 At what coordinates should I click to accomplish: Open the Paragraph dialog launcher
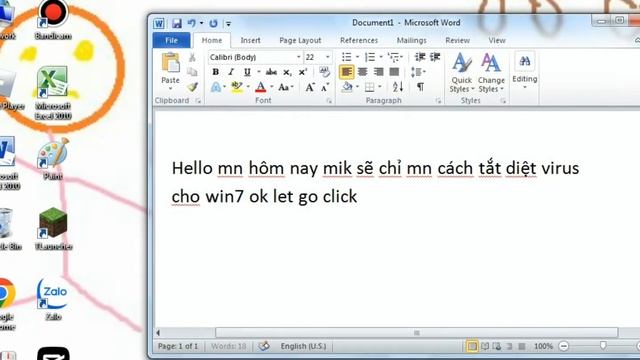(439, 101)
